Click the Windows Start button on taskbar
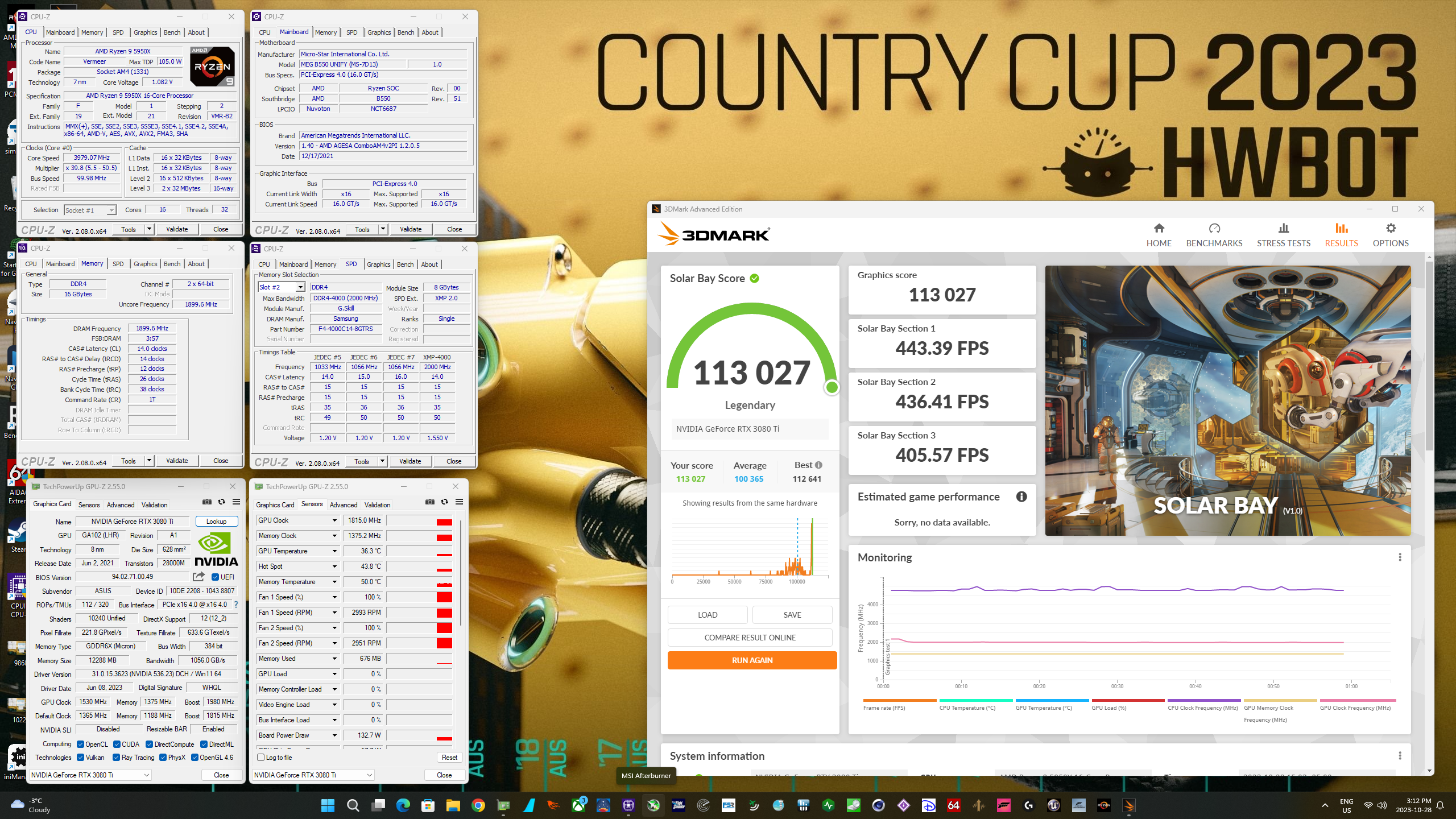This screenshot has height=819, width=1456. click(328, 805)
